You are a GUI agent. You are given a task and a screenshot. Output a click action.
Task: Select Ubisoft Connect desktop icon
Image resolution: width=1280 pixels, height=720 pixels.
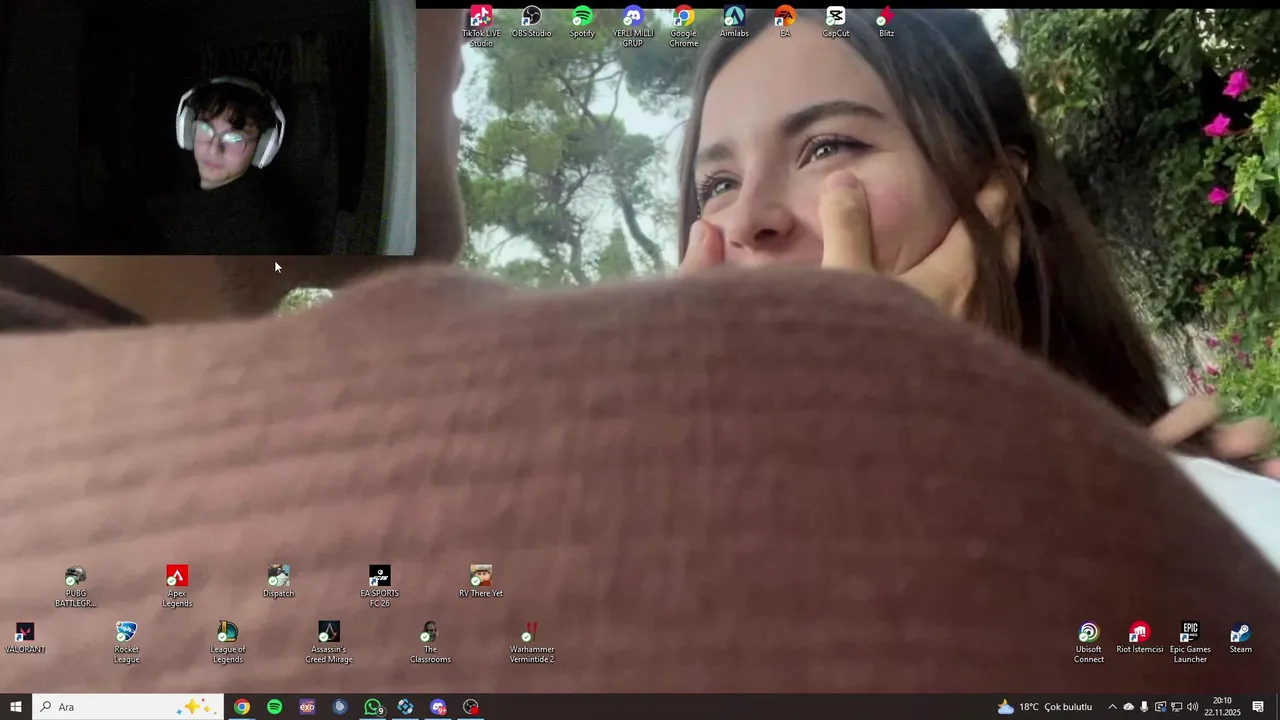[1089, 643]
